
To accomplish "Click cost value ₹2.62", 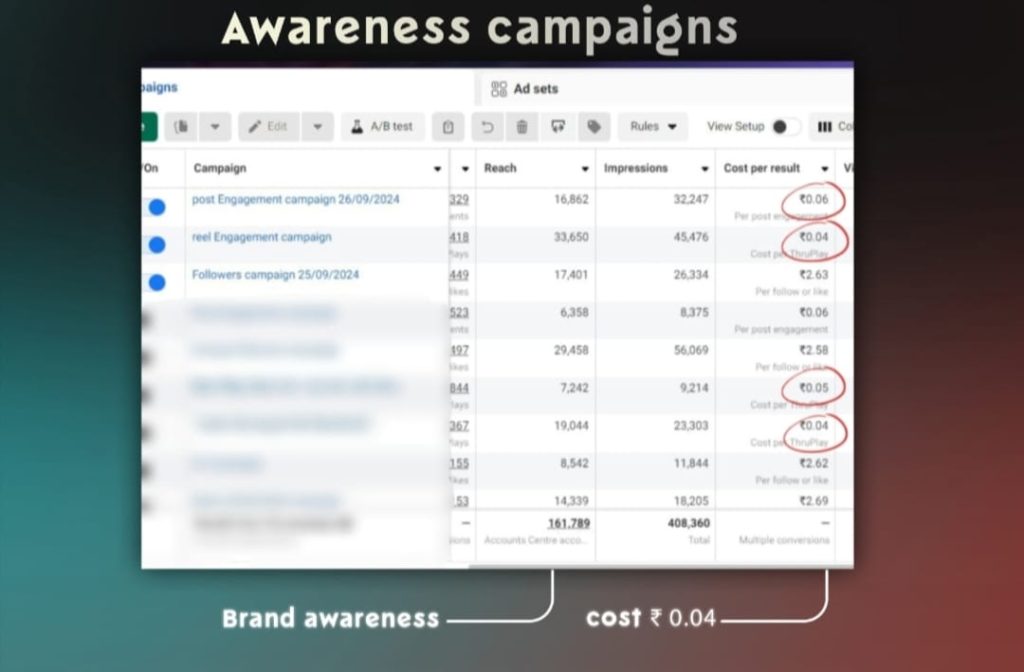I will [814, 464].
